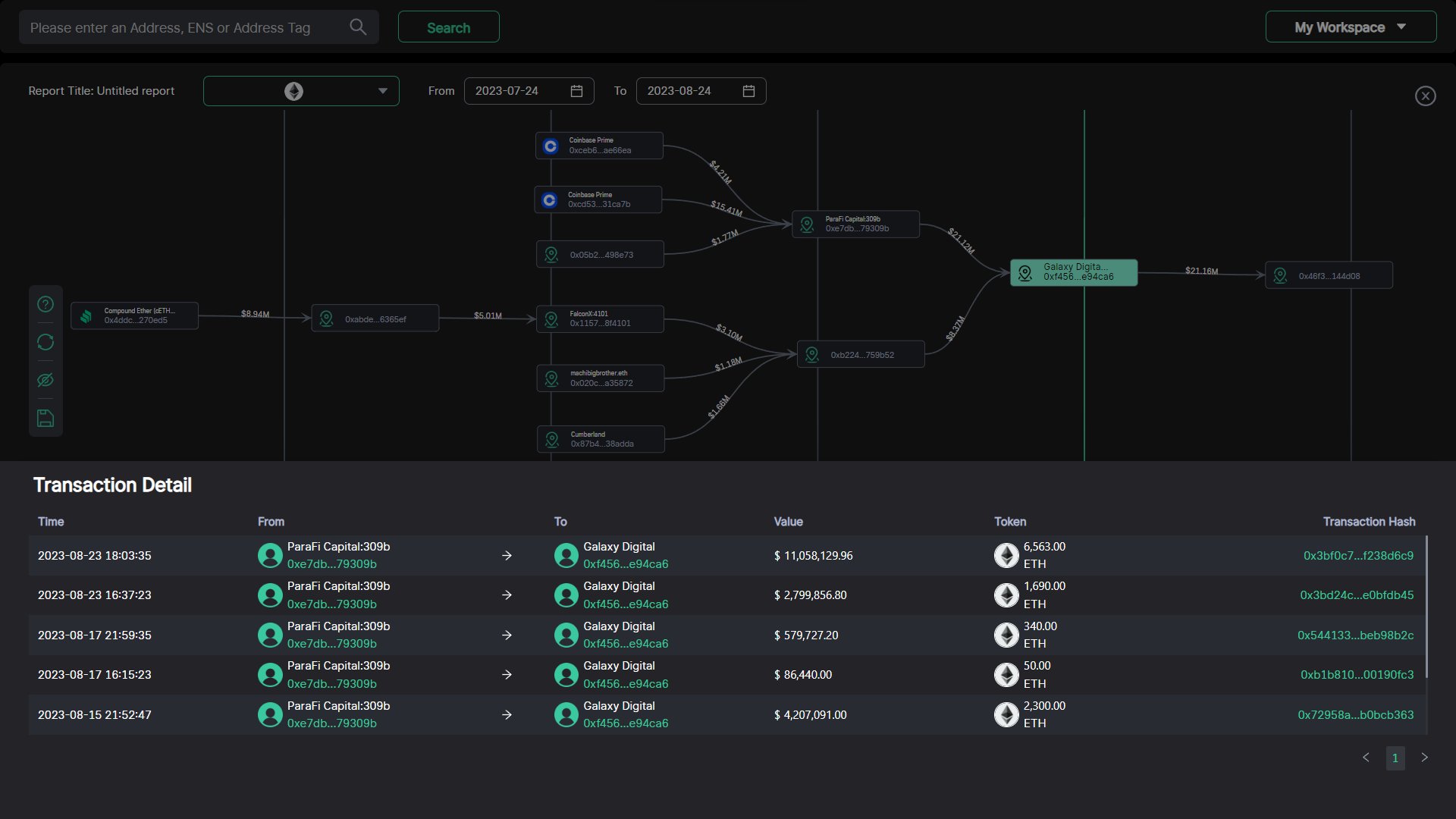Click the $ 11,058,129.96 value cell

point(813,556)
